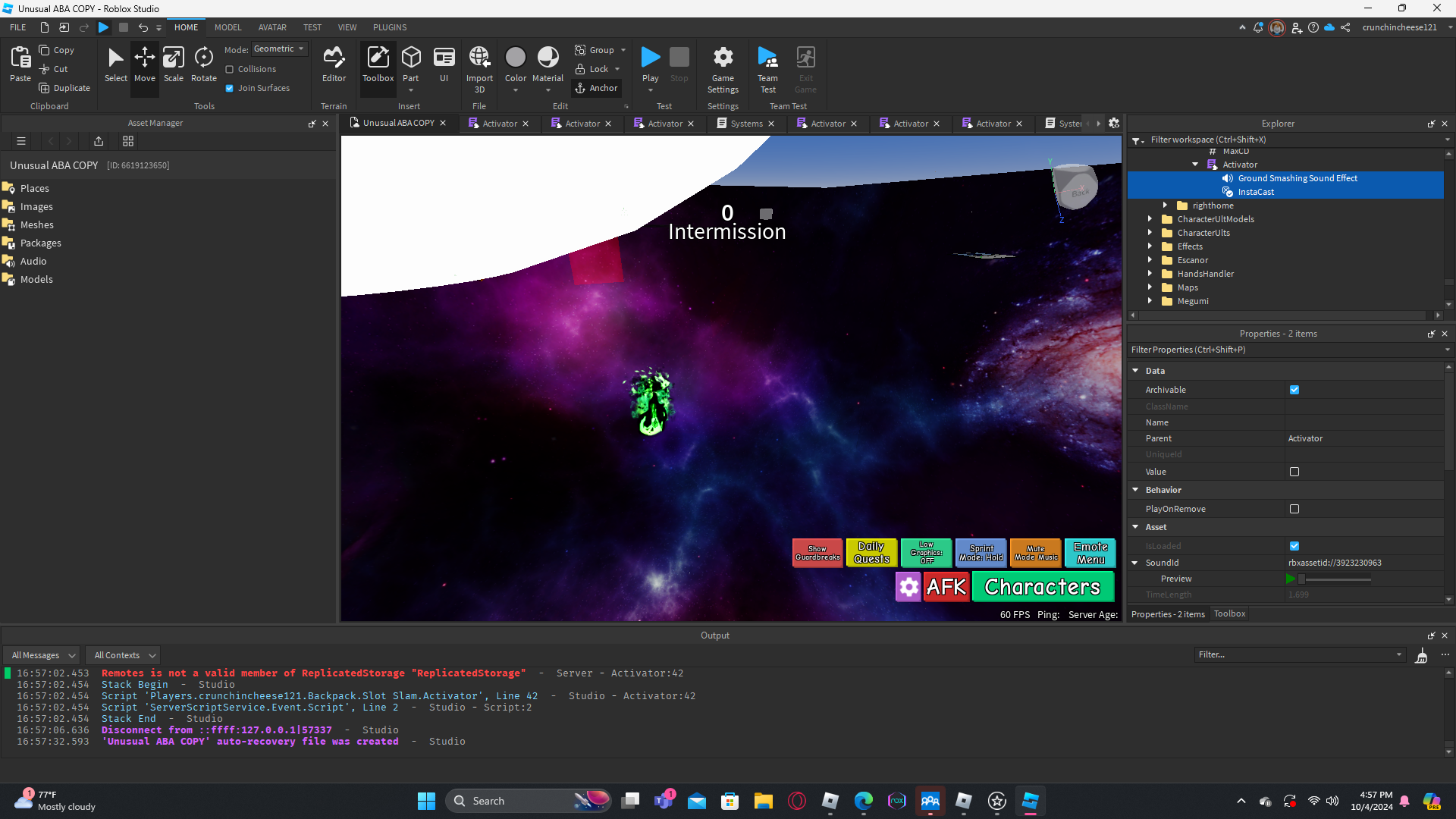
Task: Uncheck Join Surfaces
Action: [x=229, y=88]
